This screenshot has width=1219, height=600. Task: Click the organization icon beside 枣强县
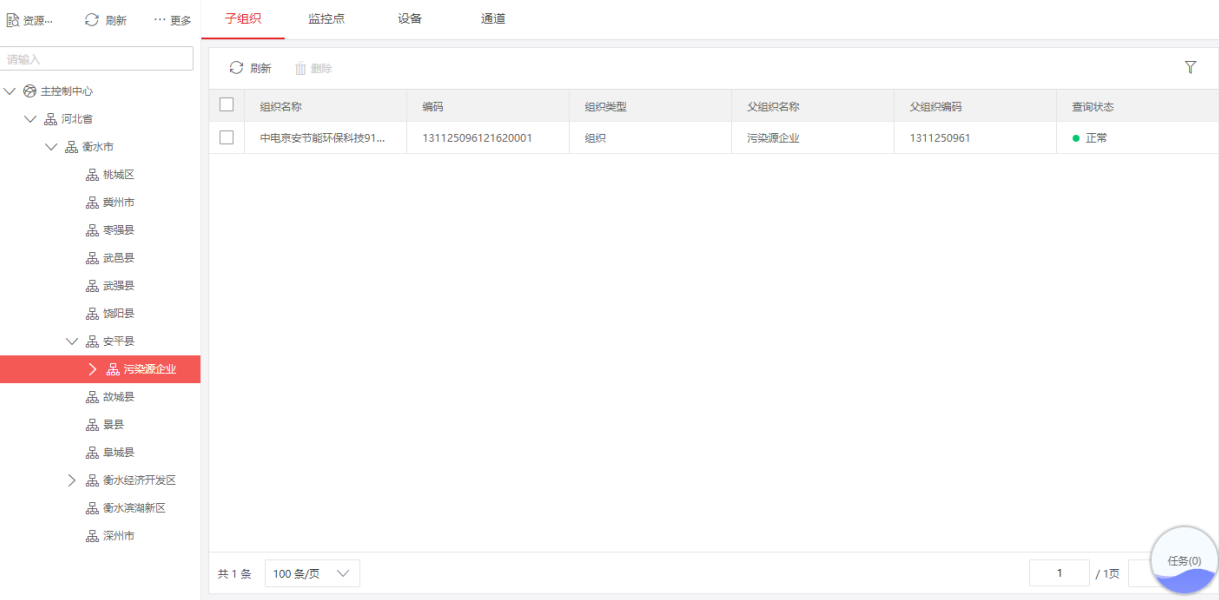(x=92, y=230)
